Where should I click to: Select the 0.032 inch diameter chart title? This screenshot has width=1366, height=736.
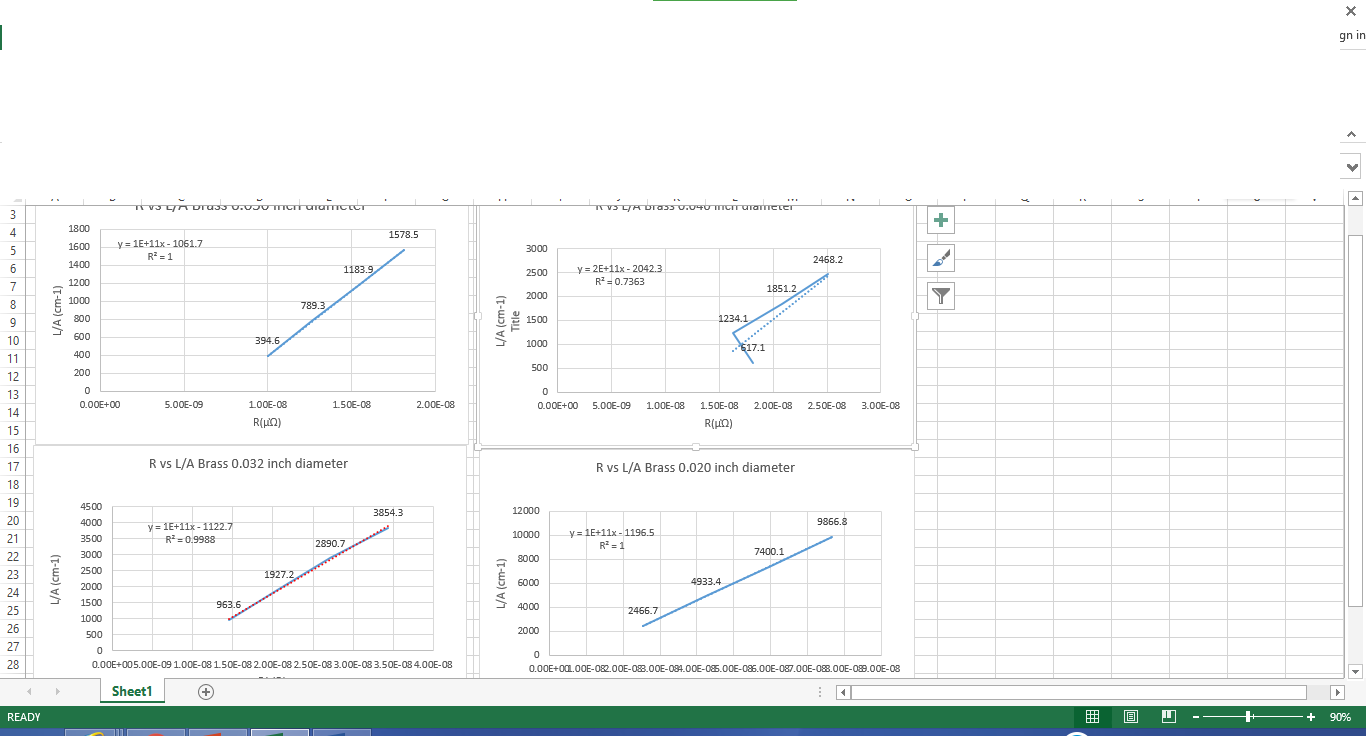[248, 464]
